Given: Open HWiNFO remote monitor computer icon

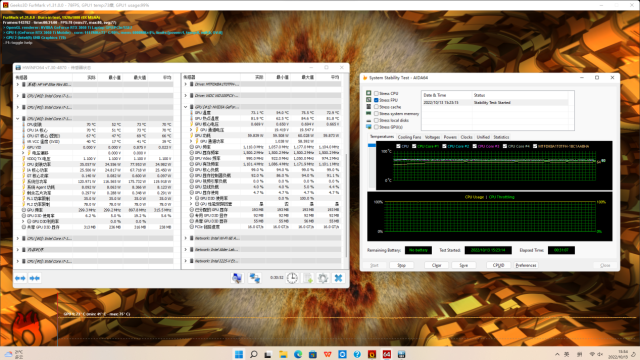Looking at the screenshot, I should [237, 278].
